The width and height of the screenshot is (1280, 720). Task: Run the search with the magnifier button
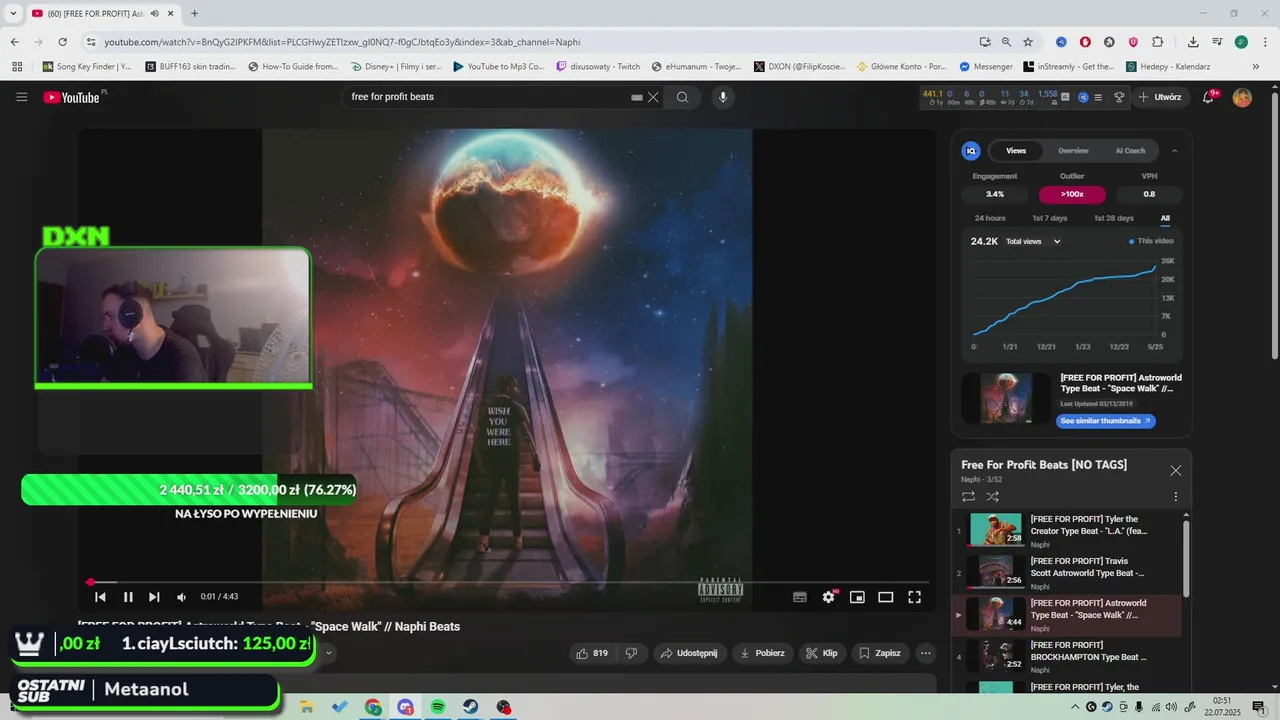pyautogui.click(x=682, y=97)
